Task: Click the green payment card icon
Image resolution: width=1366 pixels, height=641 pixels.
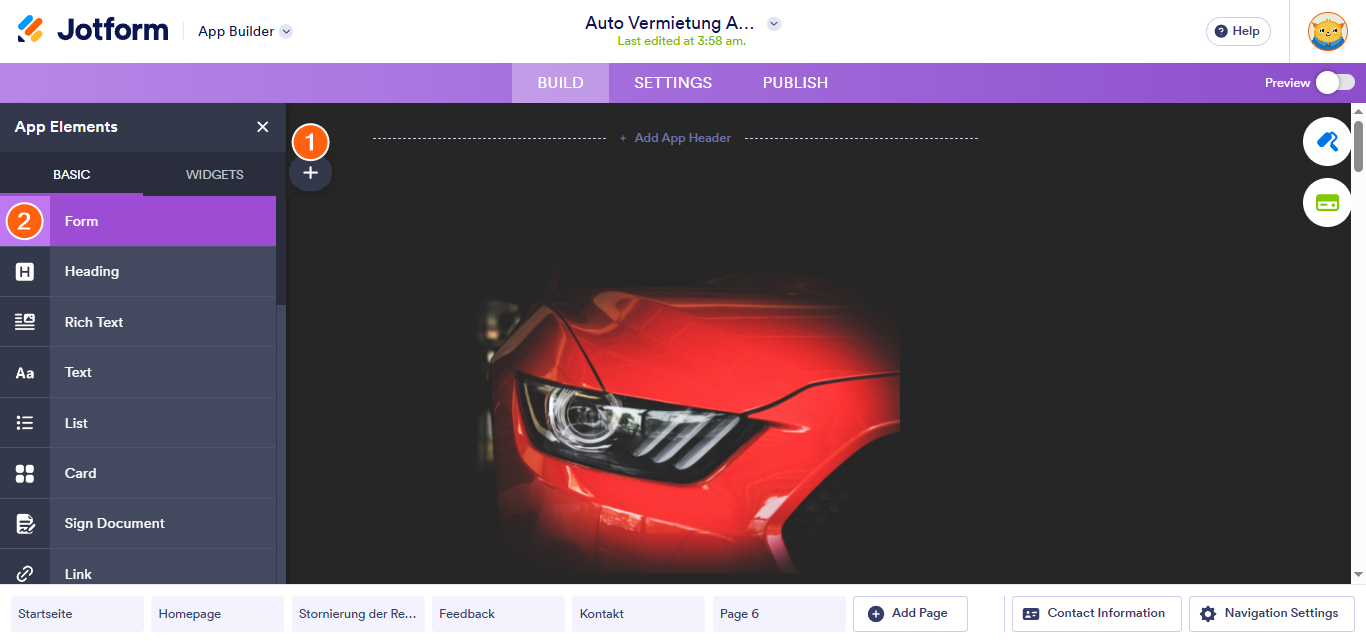Action: [x=1327, y=203]
